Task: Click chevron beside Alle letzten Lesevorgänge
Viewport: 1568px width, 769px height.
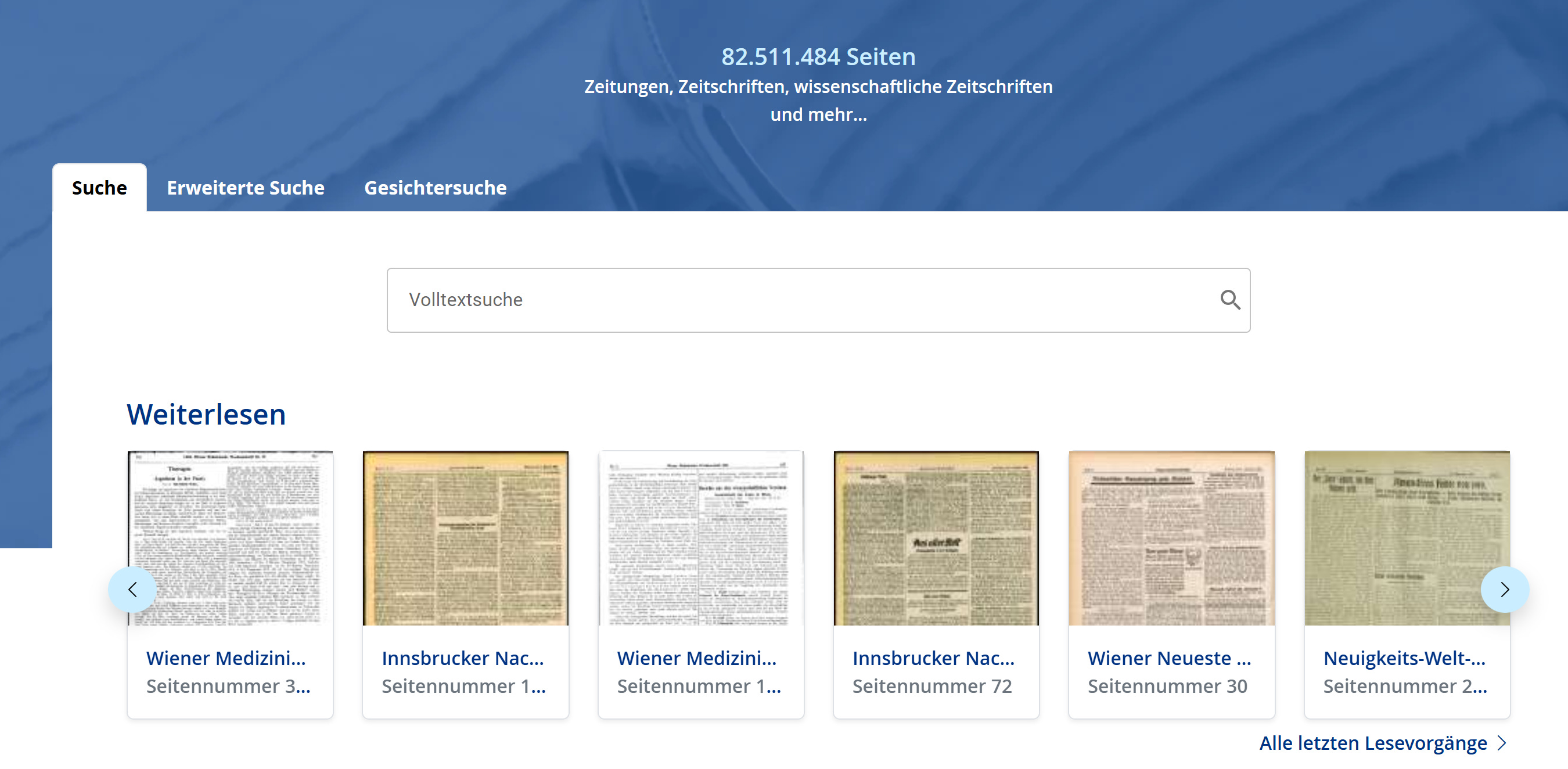Action: [1502, 743]
